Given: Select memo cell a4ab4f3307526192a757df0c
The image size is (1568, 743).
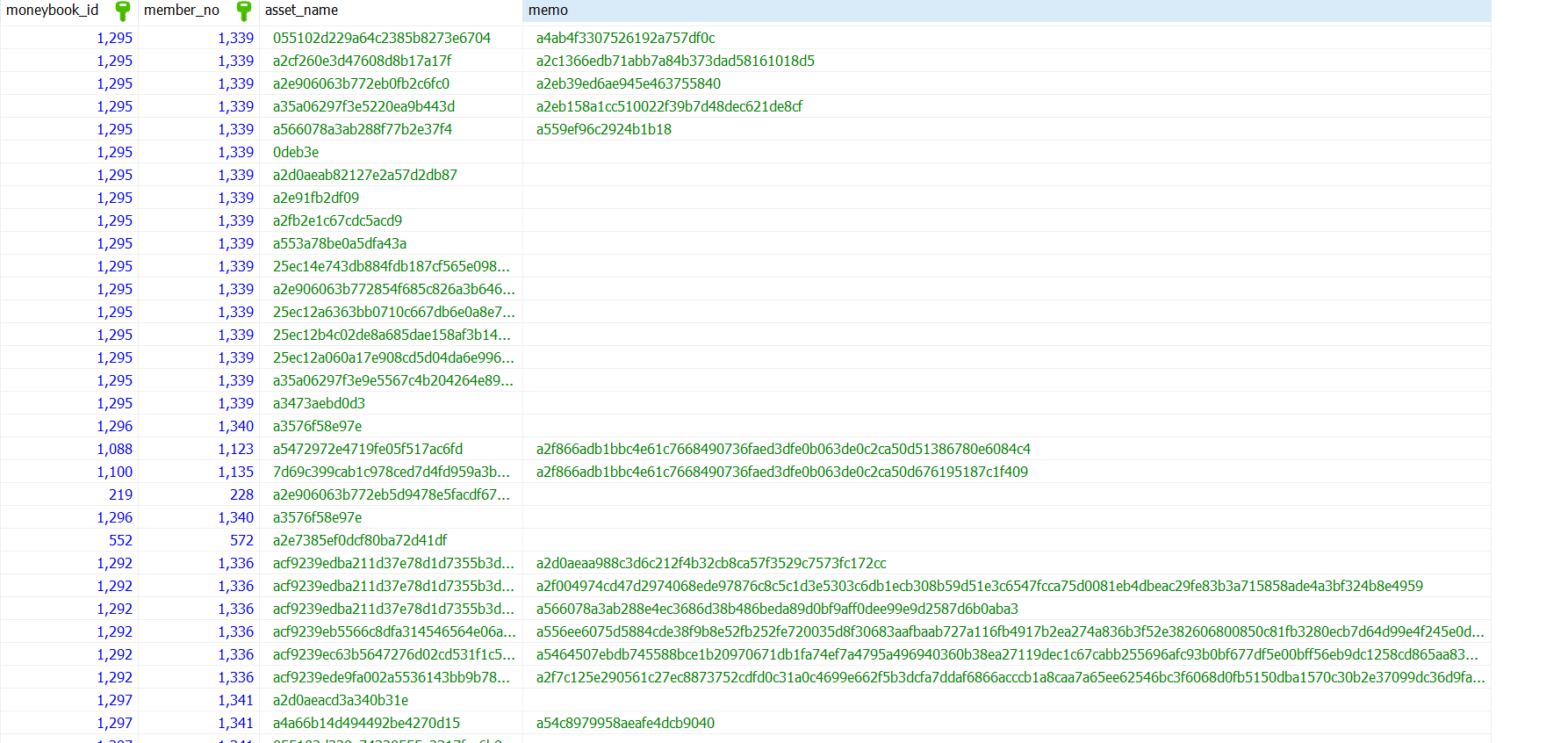Looking at the screenshot, I should point(625,38).
